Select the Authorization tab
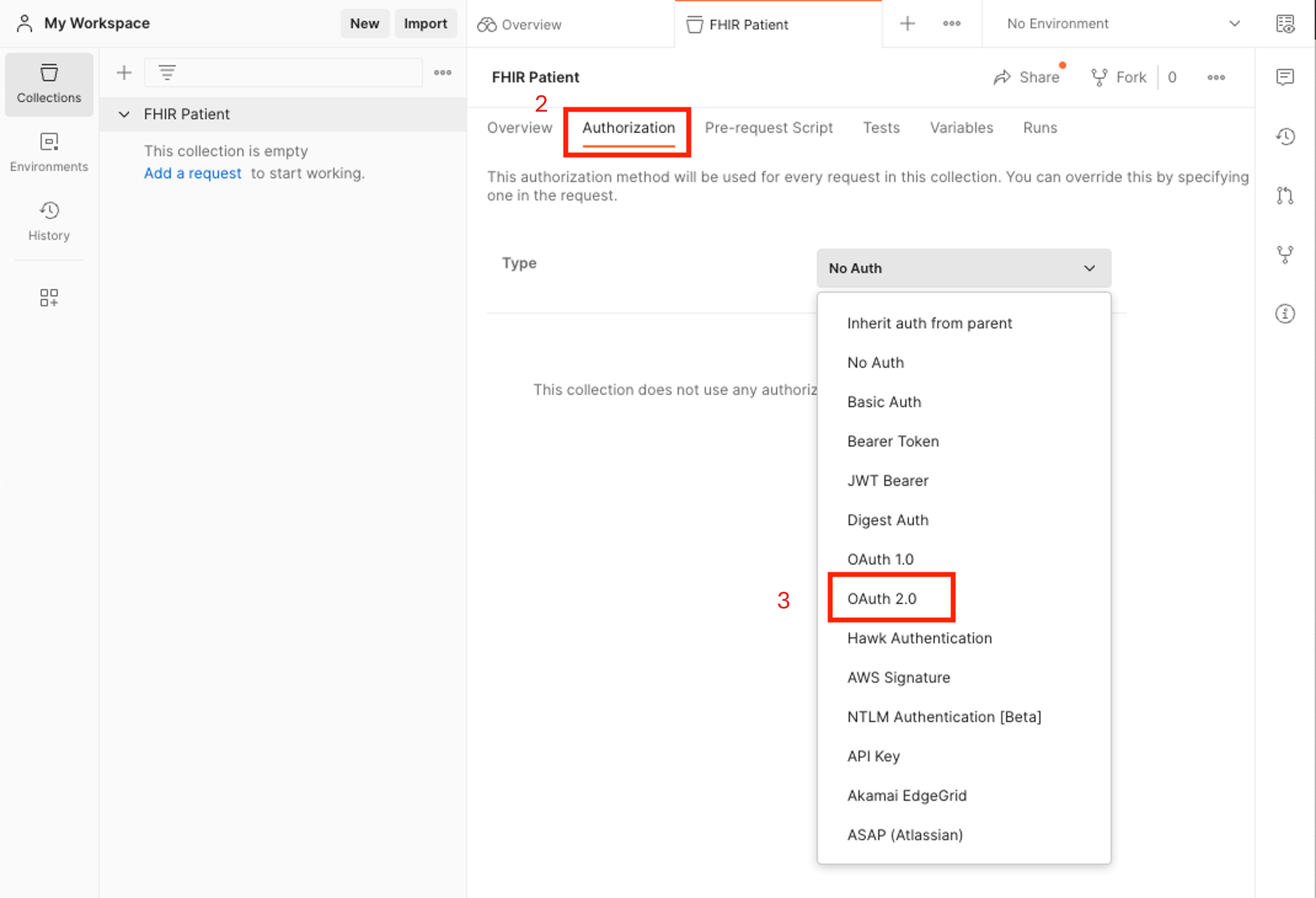 [628, 128]
